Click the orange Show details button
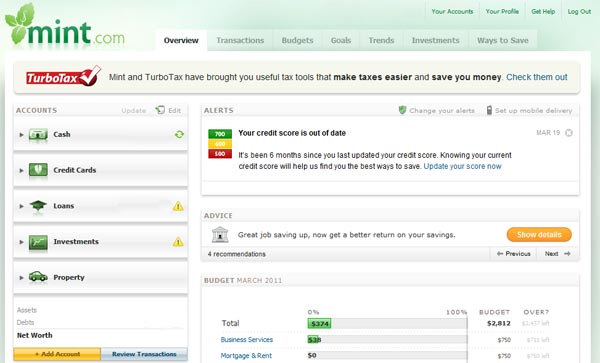This screenshot has width=600, height=363. click(x=539, y=234)
